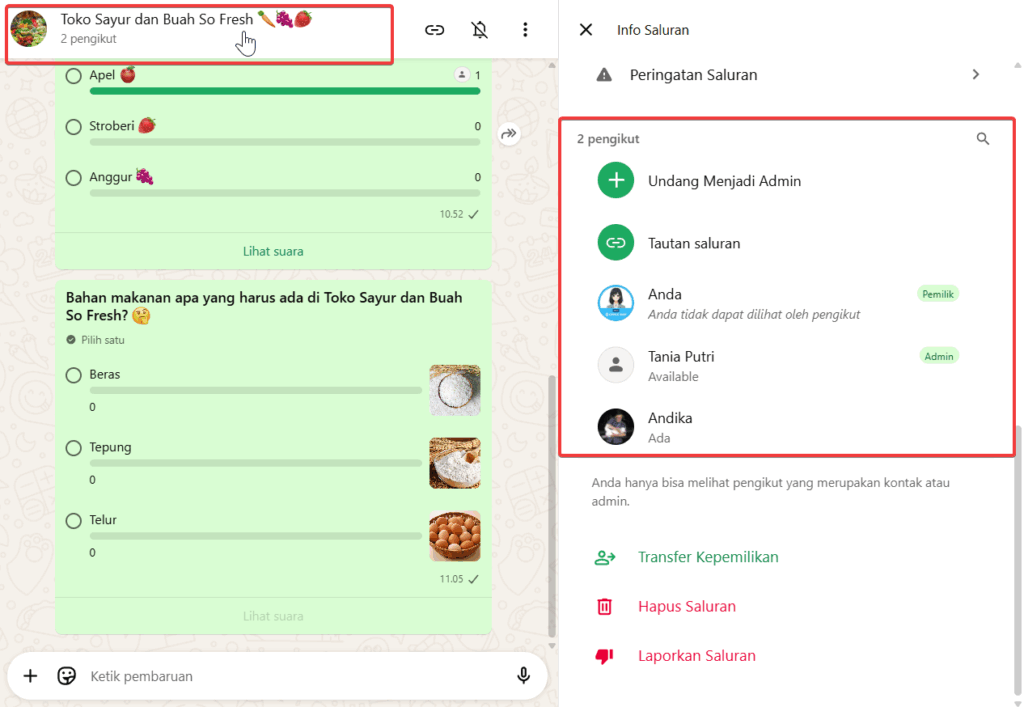This screenshot has height=707, width=1024.
Task: Copy channel link icon in header
Action: (x=434, y=30)
